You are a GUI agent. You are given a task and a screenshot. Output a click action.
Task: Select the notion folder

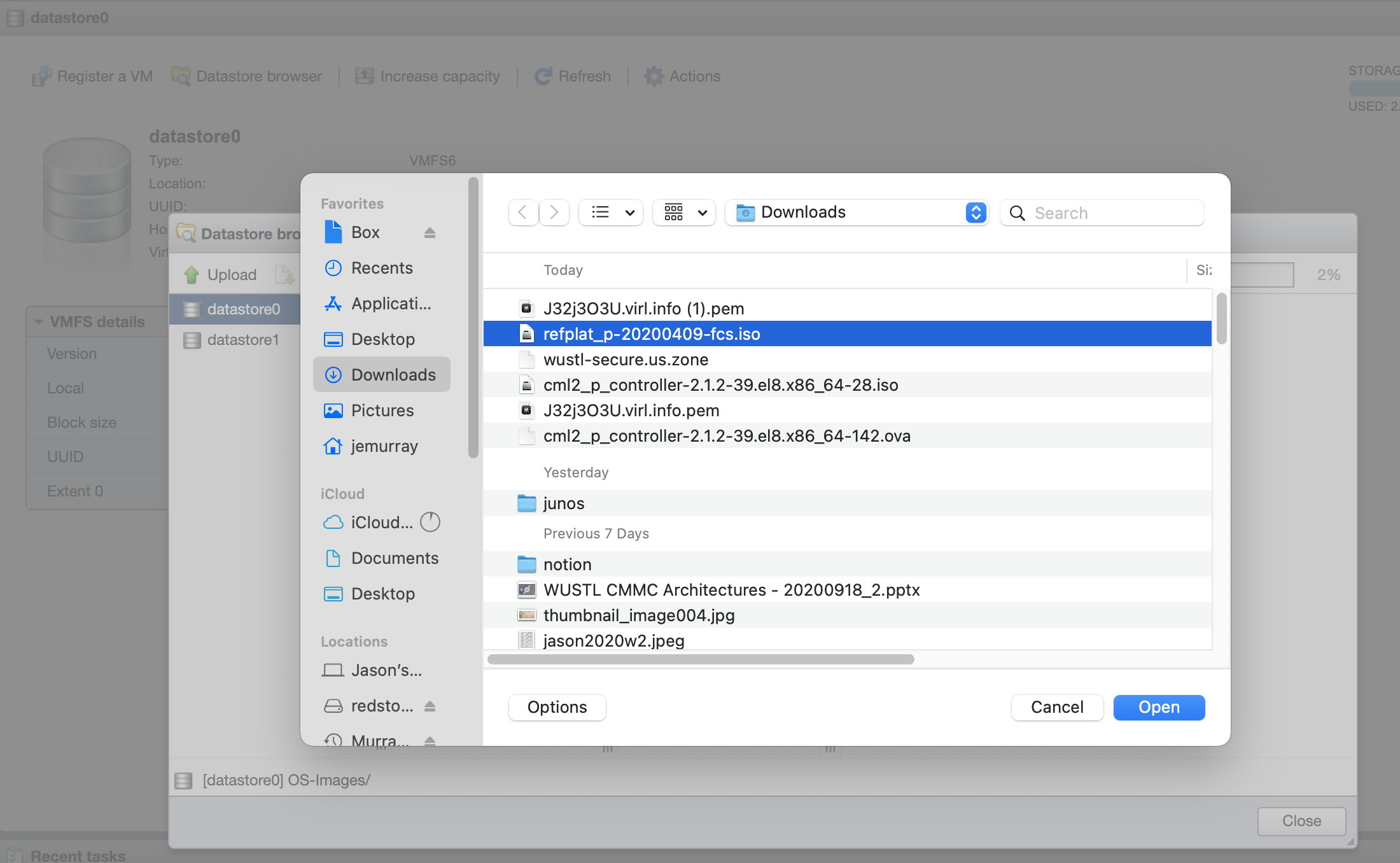848,565
